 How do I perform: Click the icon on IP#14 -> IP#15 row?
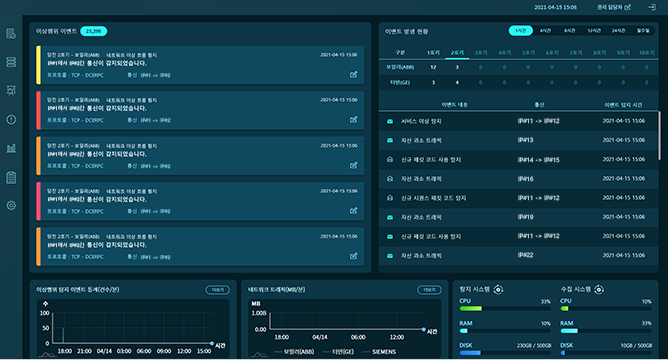point(390,159)
